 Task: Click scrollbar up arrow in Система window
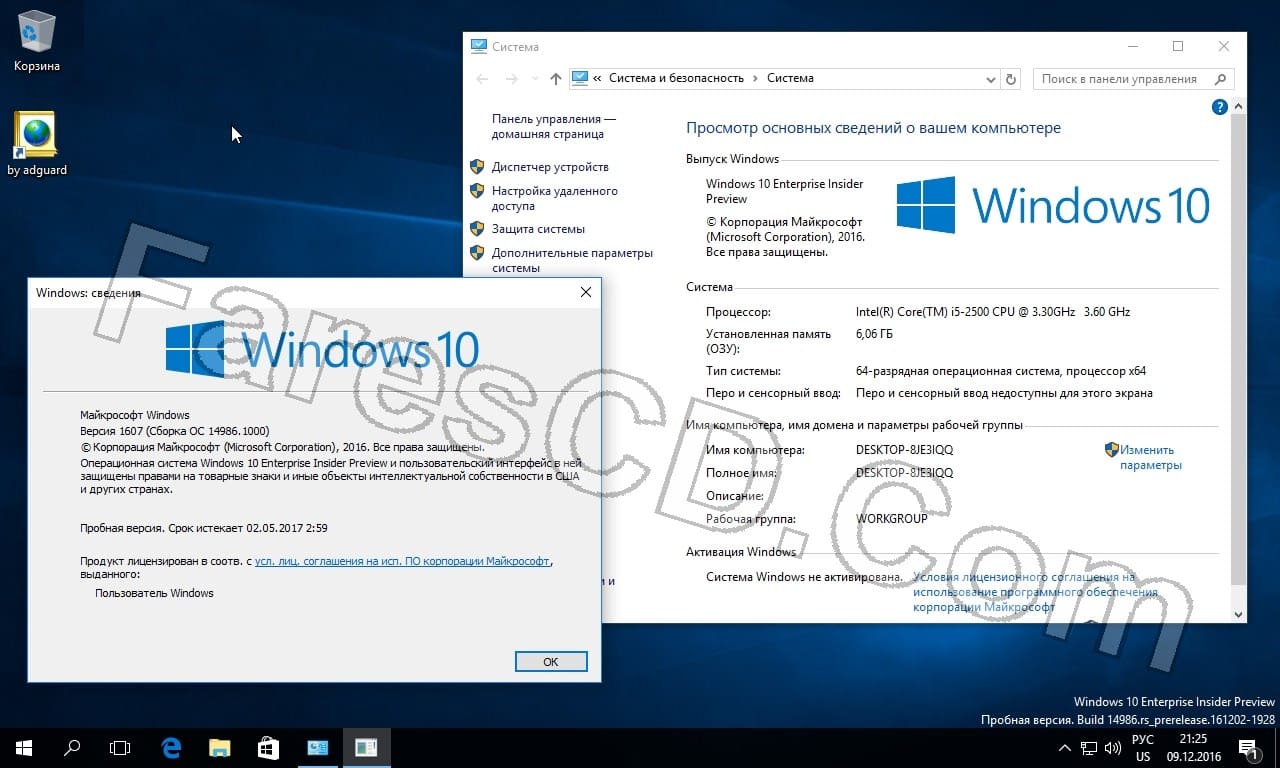(x=1238, y=106)
